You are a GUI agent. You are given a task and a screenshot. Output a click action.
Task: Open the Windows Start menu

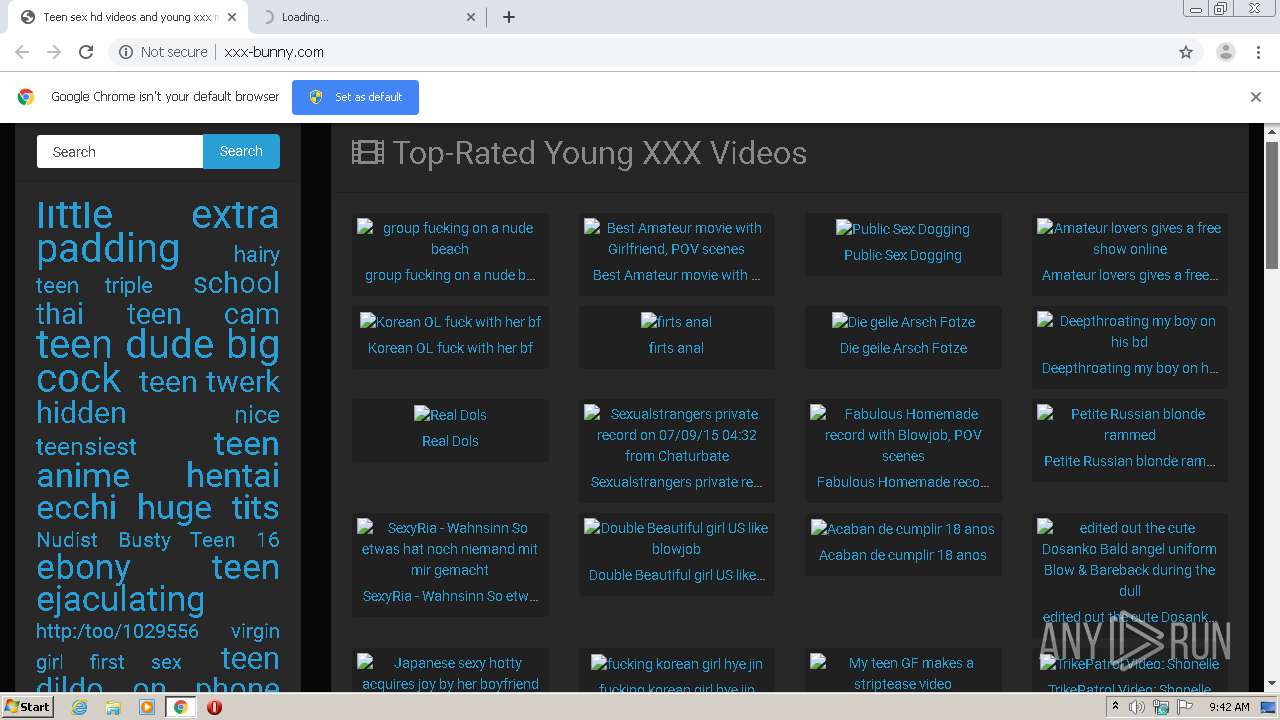[28, 707]
